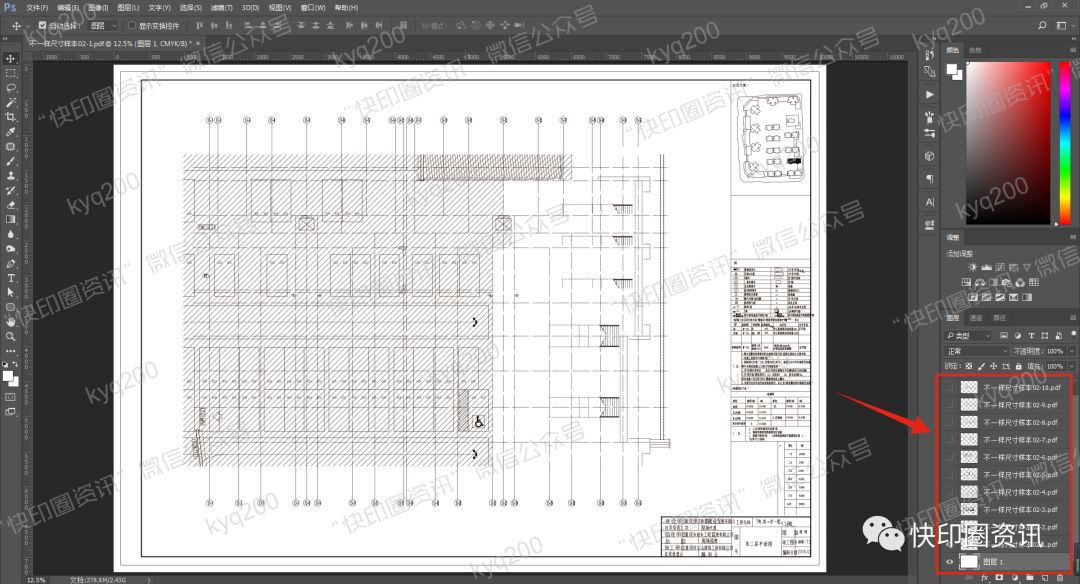The image size is (1080, 584).
Task: Show the 不一样尺寸样本02-9.pdf layer
Action: click(950, 405)
